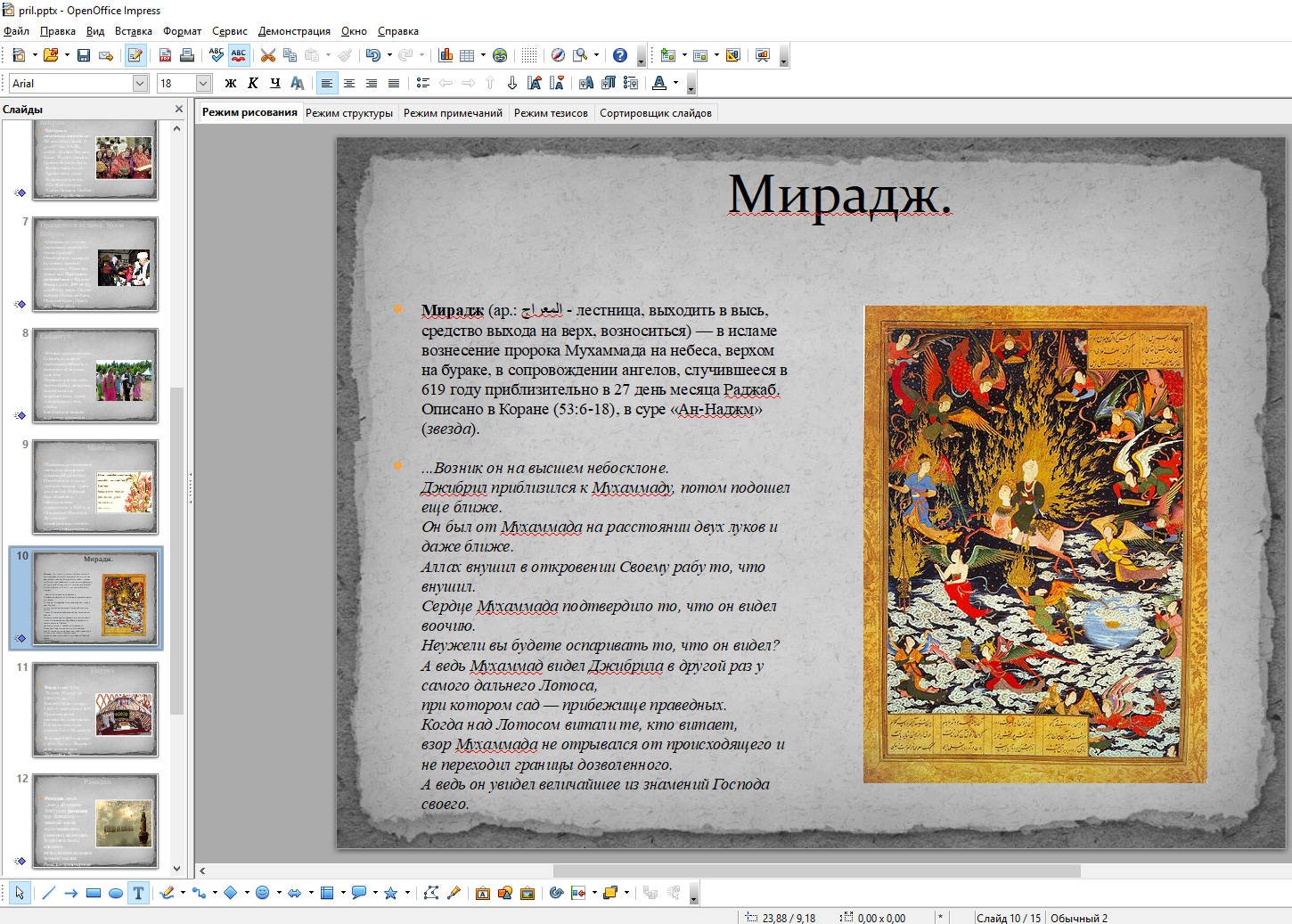Select the Miraj miniature painting image
This screenshot has height=924, width=1292.
pos(1035,544)
